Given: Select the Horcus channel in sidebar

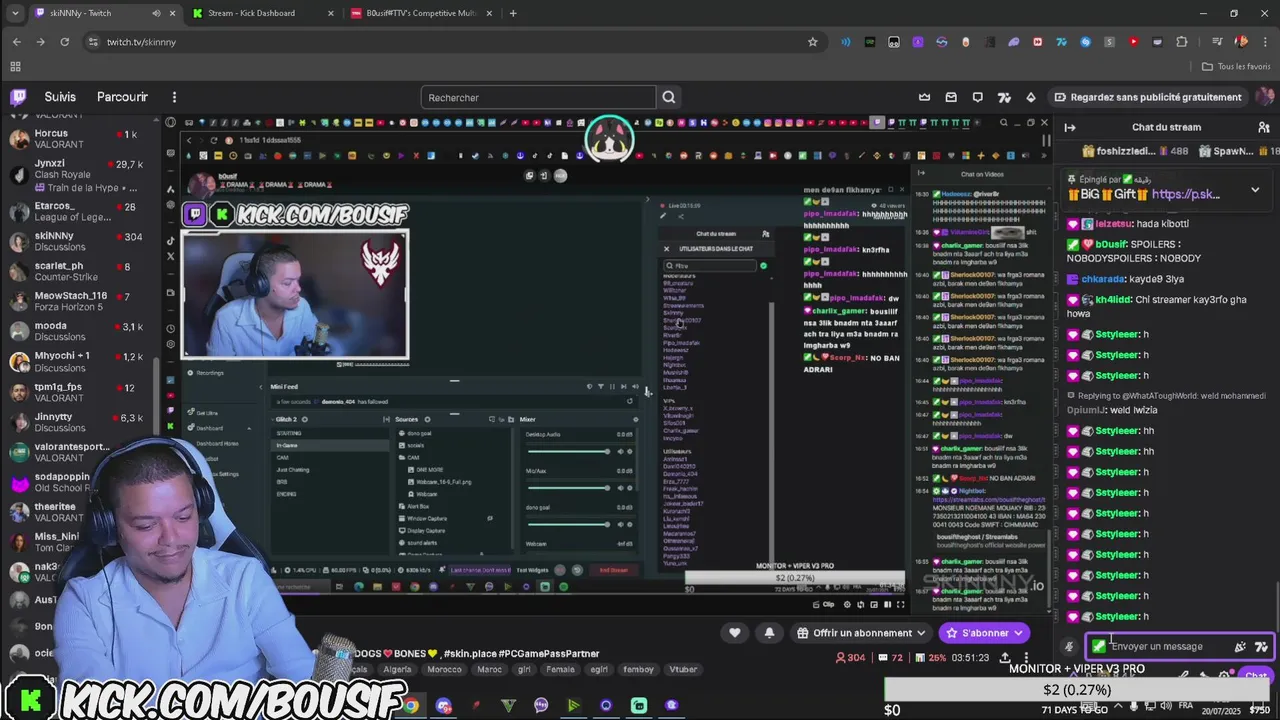Looking at the screenshot, I should pyautogui.click(x=80, y=138).
